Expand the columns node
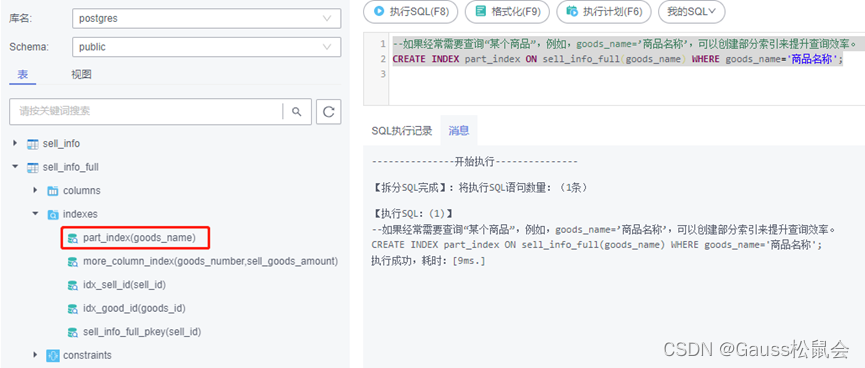The height and width of the screenshot is (368, 865). pyautogui.click(x=36, y=190)
